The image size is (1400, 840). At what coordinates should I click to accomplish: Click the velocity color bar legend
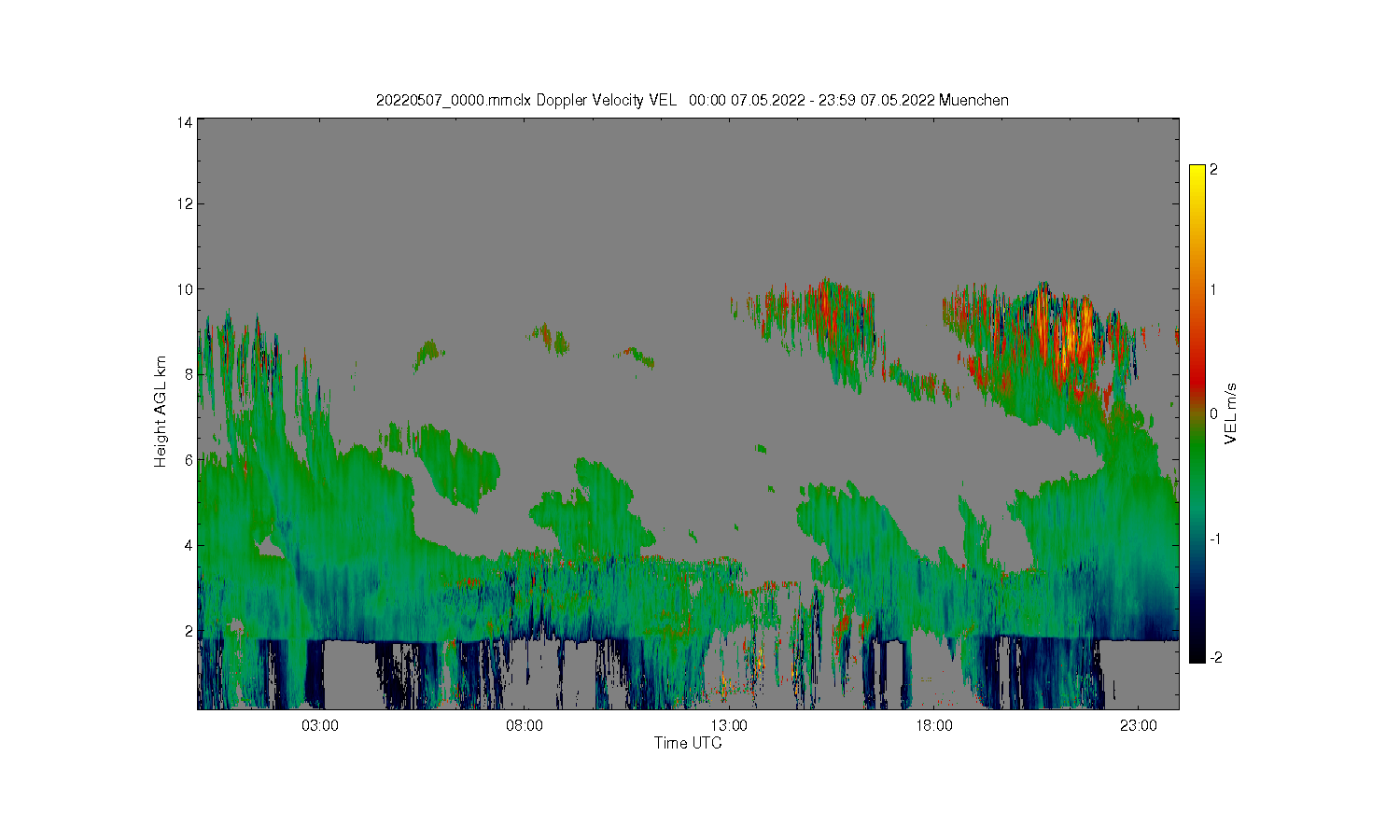pyautogui.click(x=1197, y=413)
